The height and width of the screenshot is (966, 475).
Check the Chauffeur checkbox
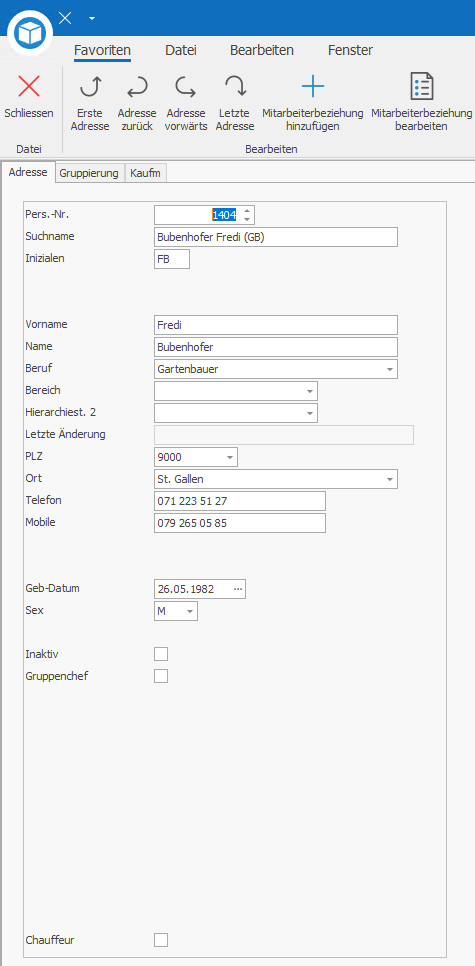[x=161, y=940]
